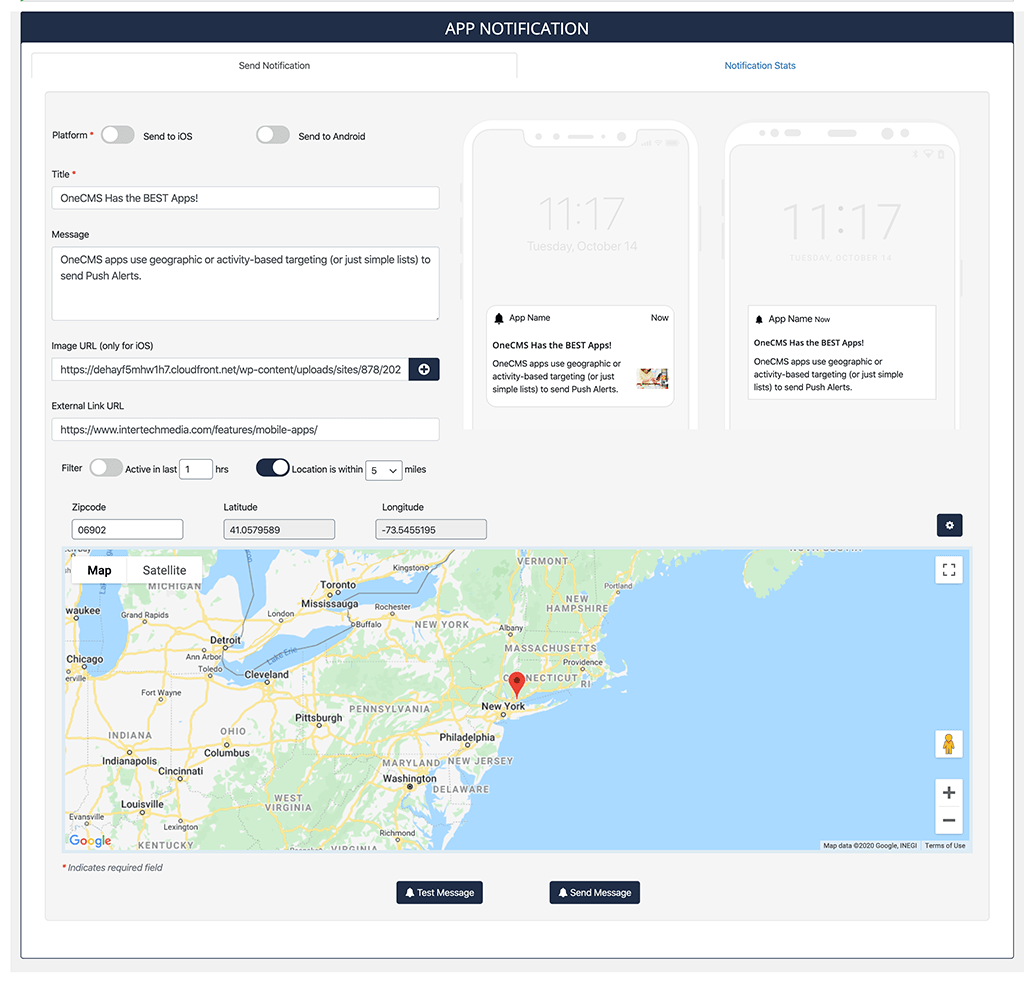Click Chicago label on the map
The width and height of the screenshot is (1024, 984).
tap(85, 659)
